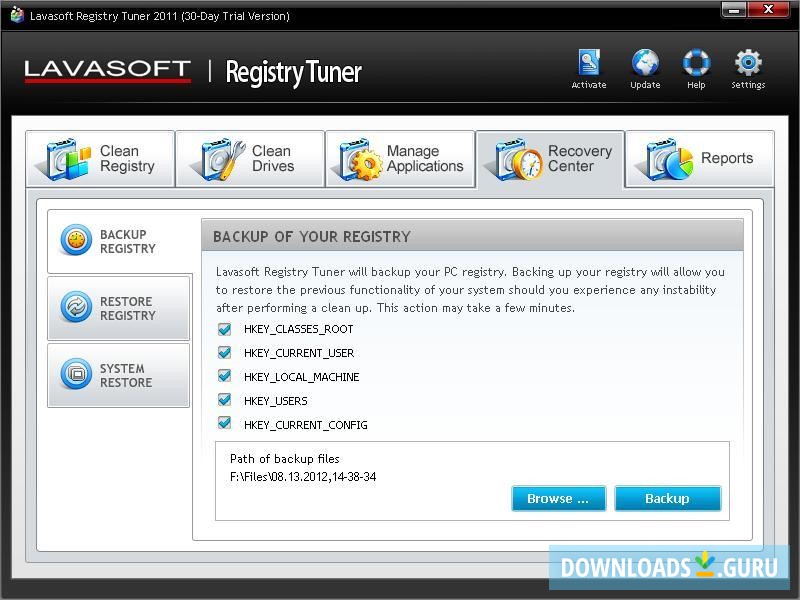Click the "Path of backup files" label

point(285,459)
